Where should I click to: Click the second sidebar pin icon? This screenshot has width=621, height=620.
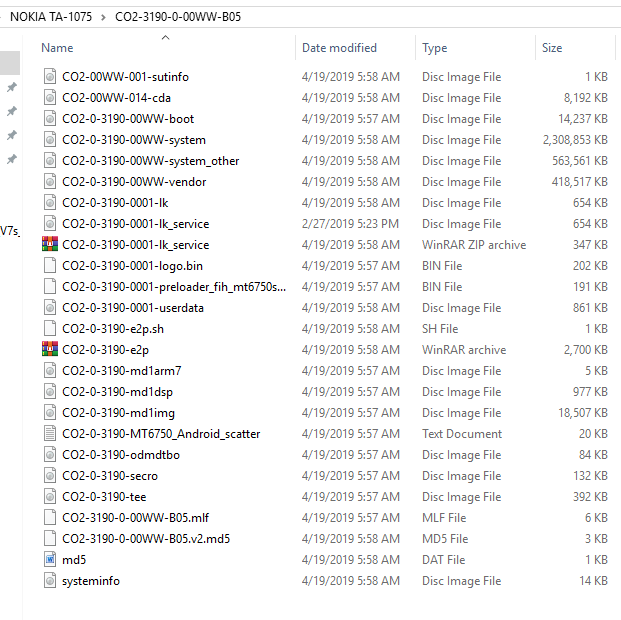click(12, 111)
